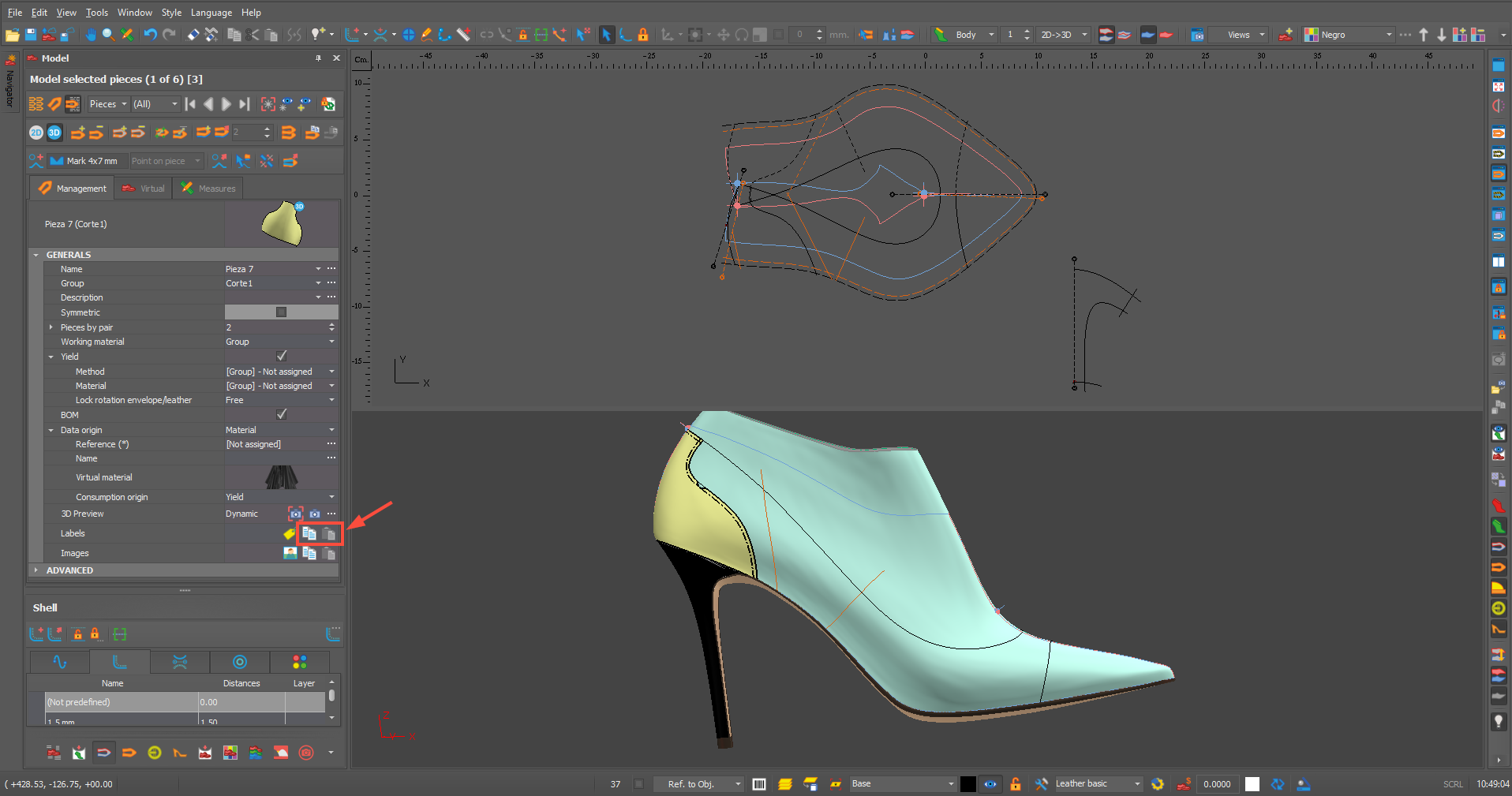The height and width of the screenshot is (796, 1512).
Task: Click the copy labels icon
Action: (x=309, y=534)
